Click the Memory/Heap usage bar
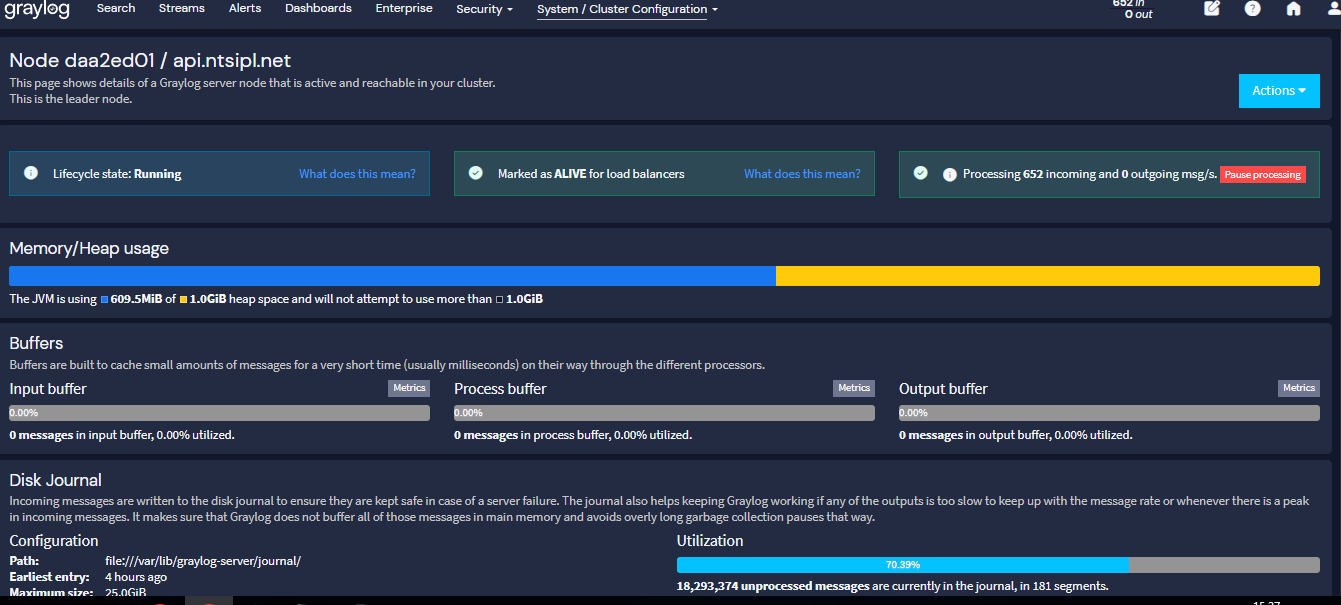1341x605 pixels. 664,276
